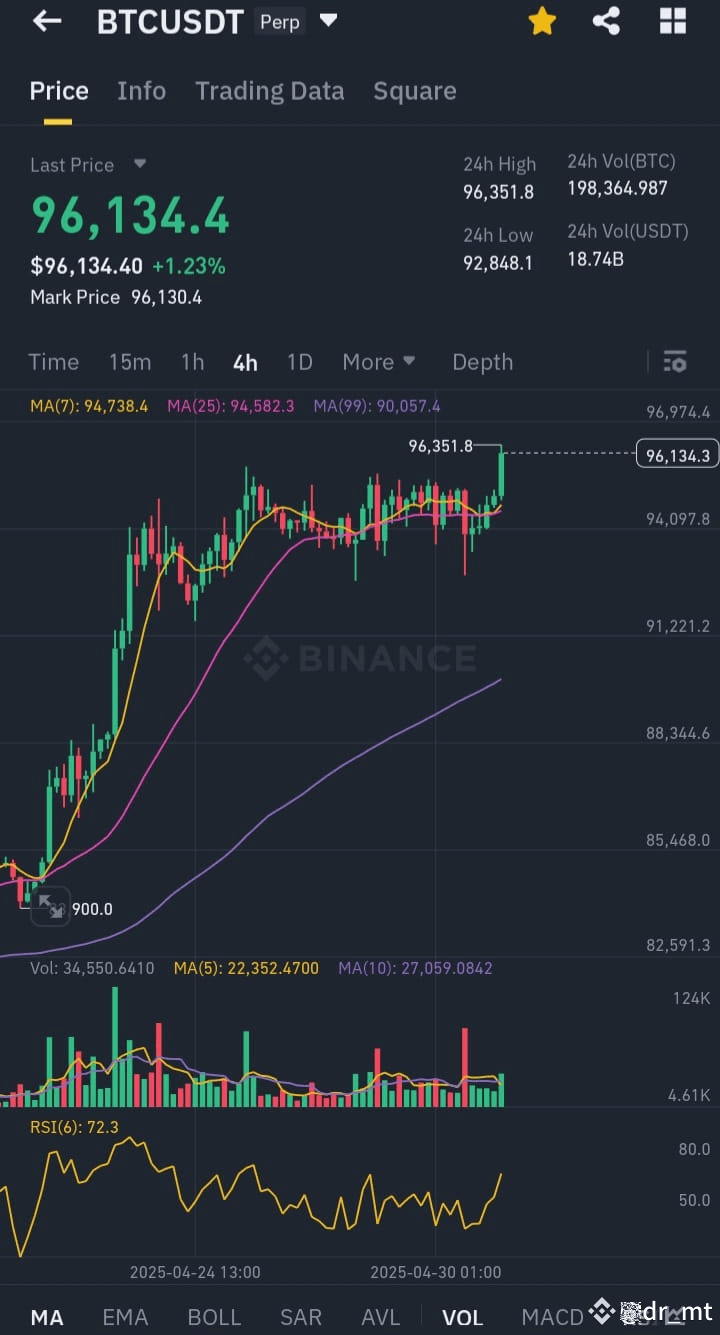The image size is (720, 1335).
Task: Switch to the 1D timeframe
Action: (x=299, y=361)
